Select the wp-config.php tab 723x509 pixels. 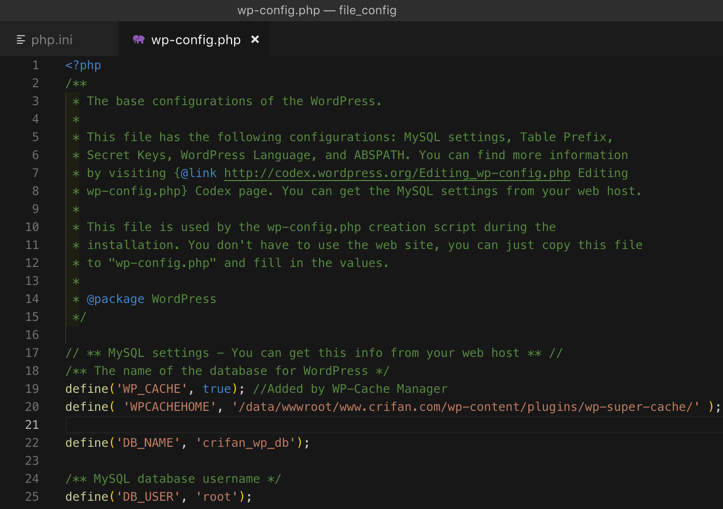(x=195, y=40)
